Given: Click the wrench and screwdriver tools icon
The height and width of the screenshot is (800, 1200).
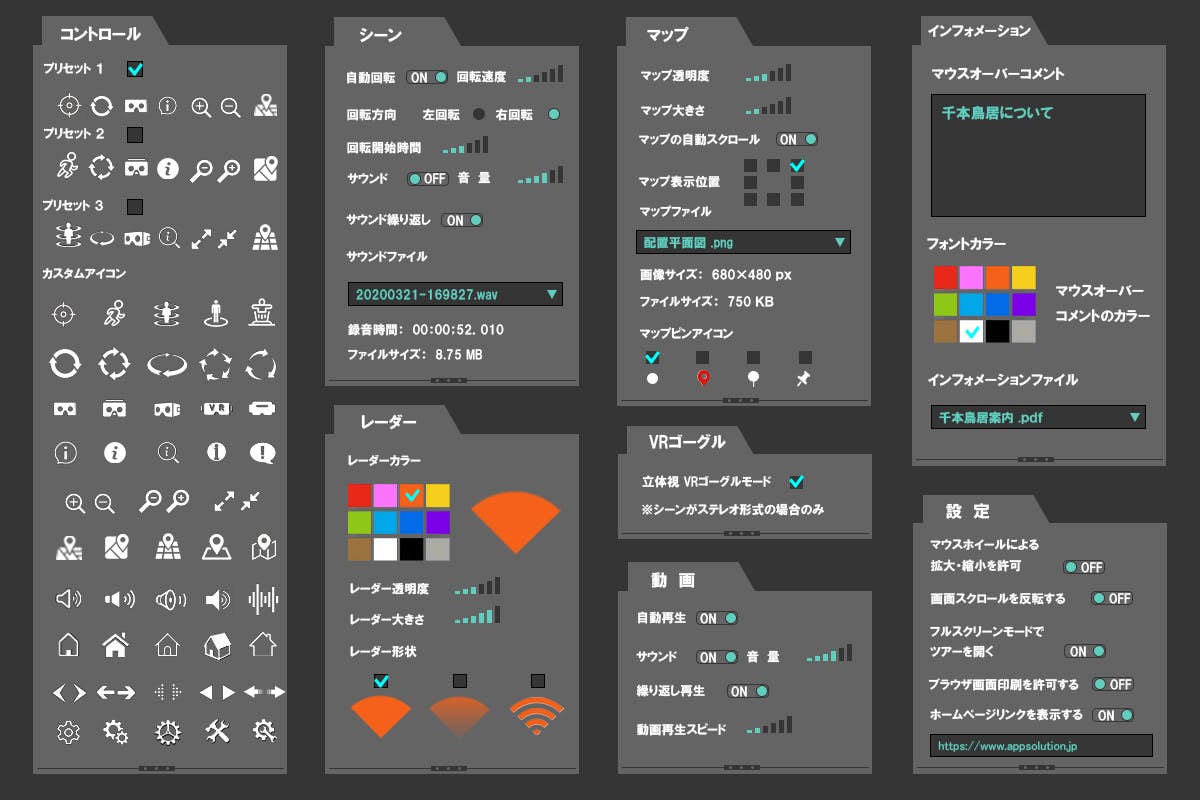Looking at the screenshot, I should click(218, 732).
